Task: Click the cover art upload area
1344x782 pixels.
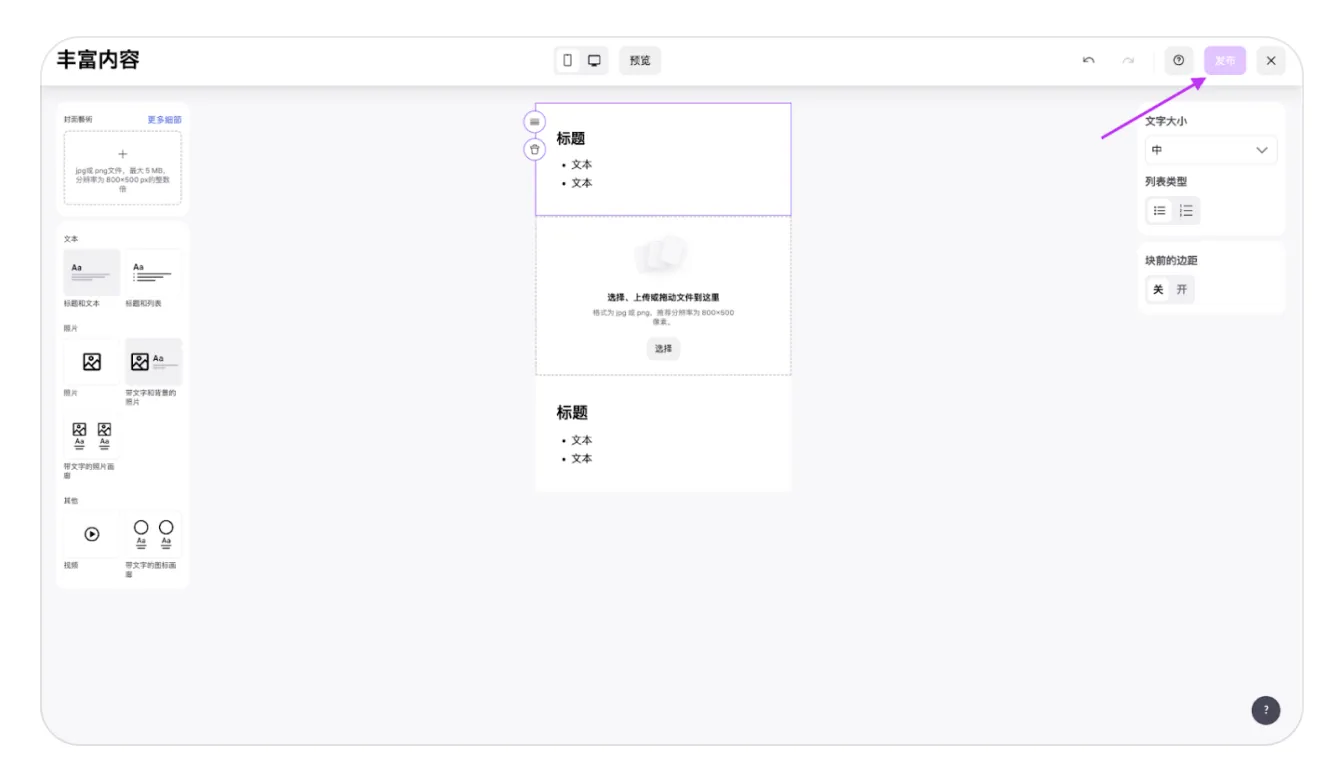Action: (123, 168)
